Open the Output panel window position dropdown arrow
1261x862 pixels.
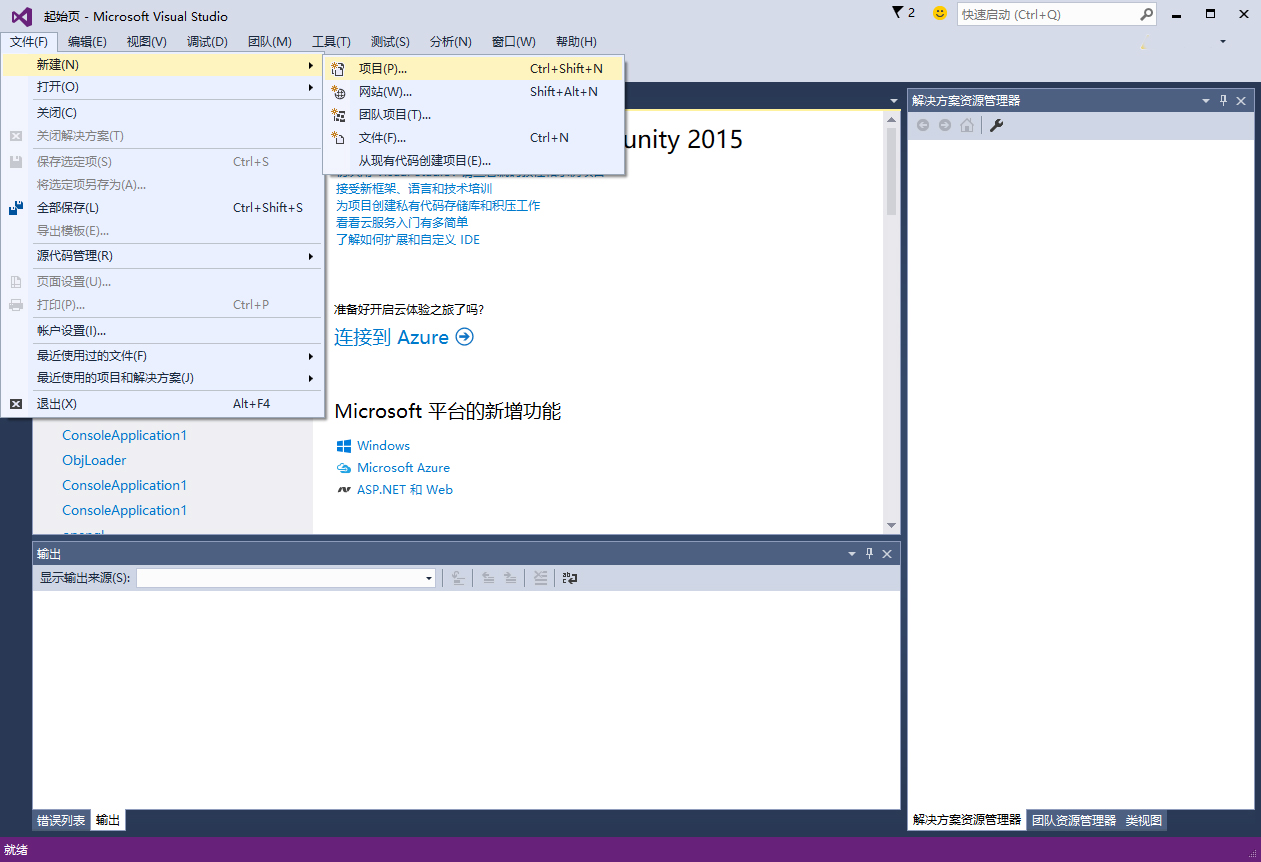pos(852,553)
